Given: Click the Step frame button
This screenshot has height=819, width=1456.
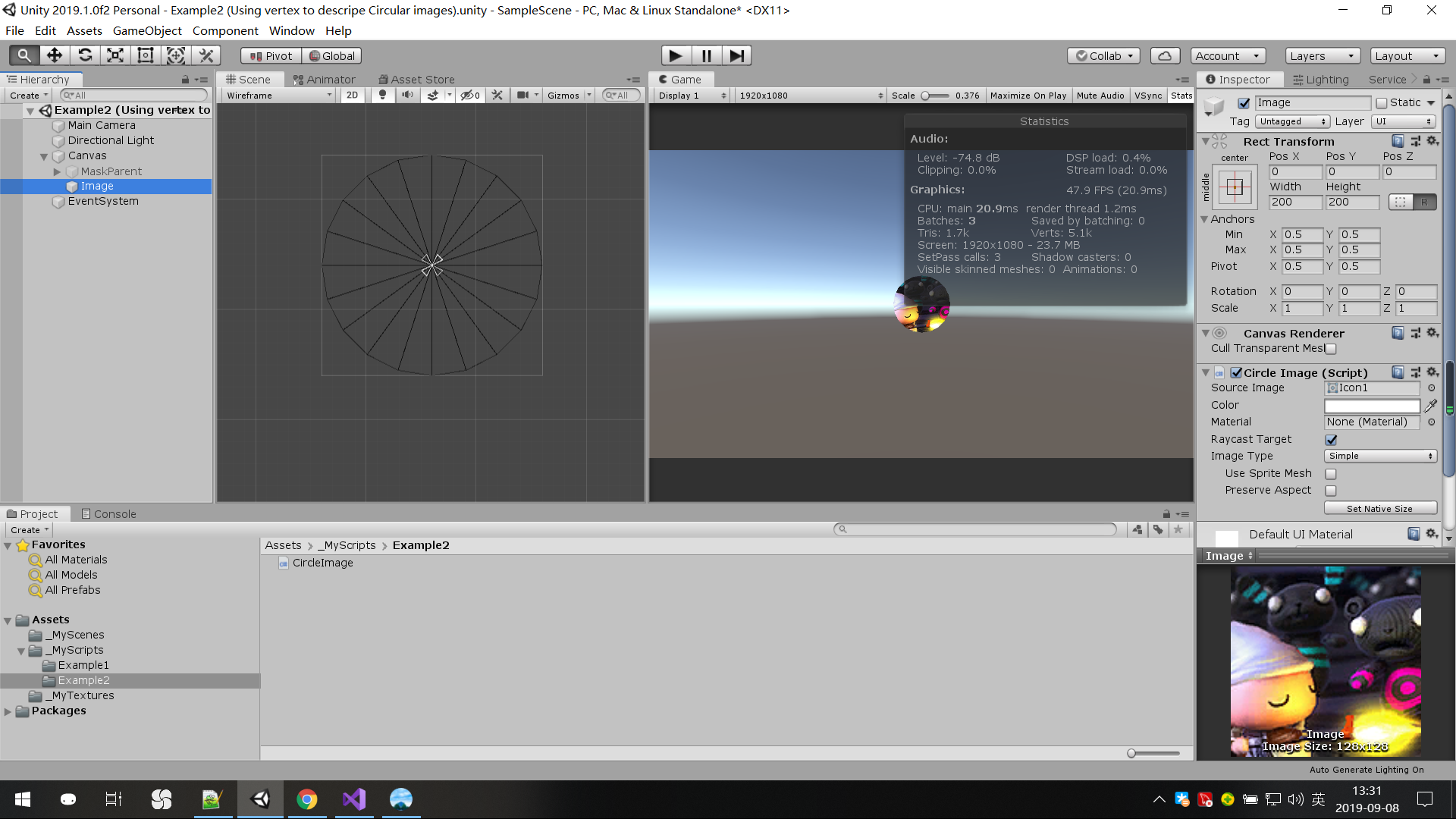Looking at the screenshot, I should pyautogui.click(x=736, y=55).
